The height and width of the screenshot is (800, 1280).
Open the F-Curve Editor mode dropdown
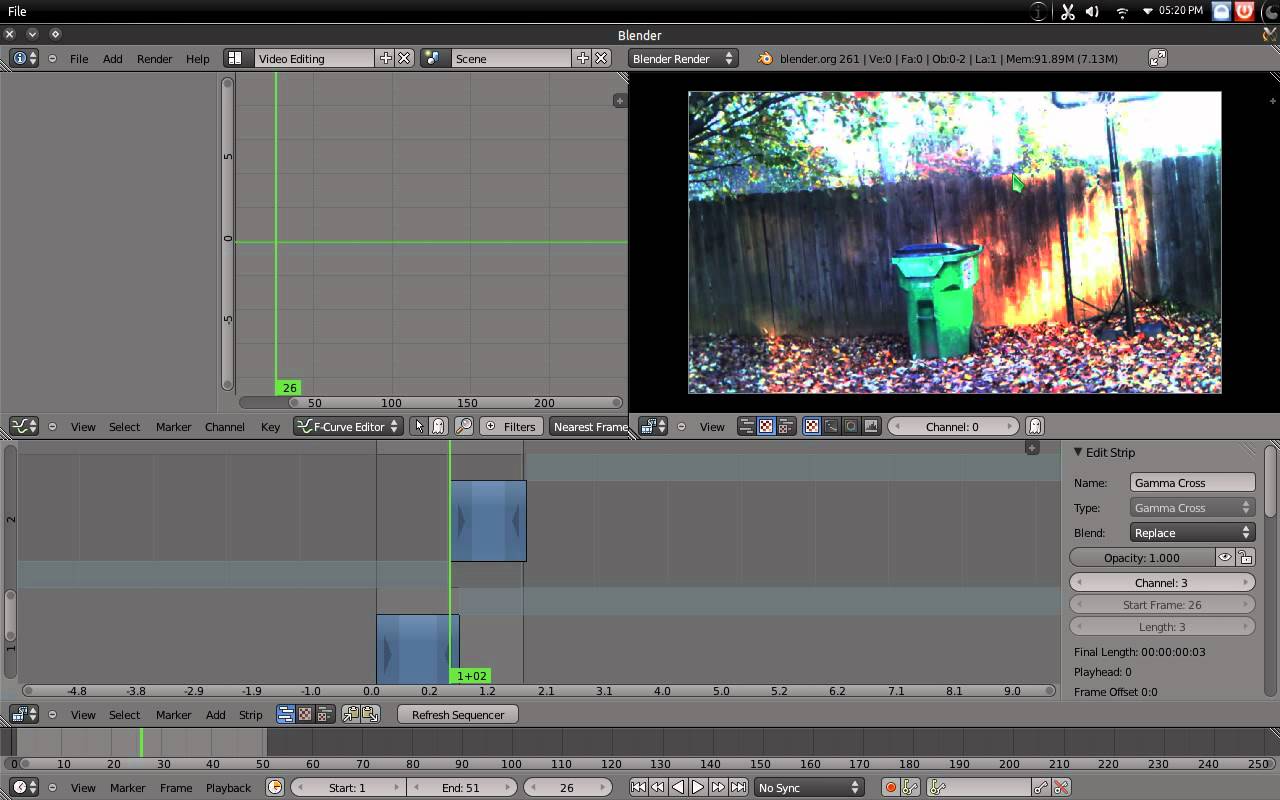click(348, 426)
